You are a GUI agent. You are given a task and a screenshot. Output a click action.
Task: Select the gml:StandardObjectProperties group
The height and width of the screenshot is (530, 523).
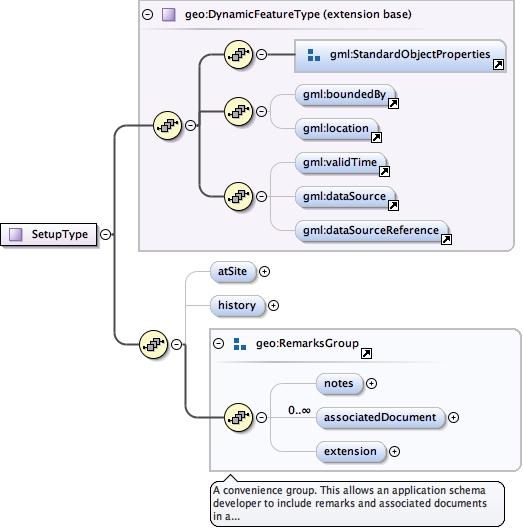400,56
